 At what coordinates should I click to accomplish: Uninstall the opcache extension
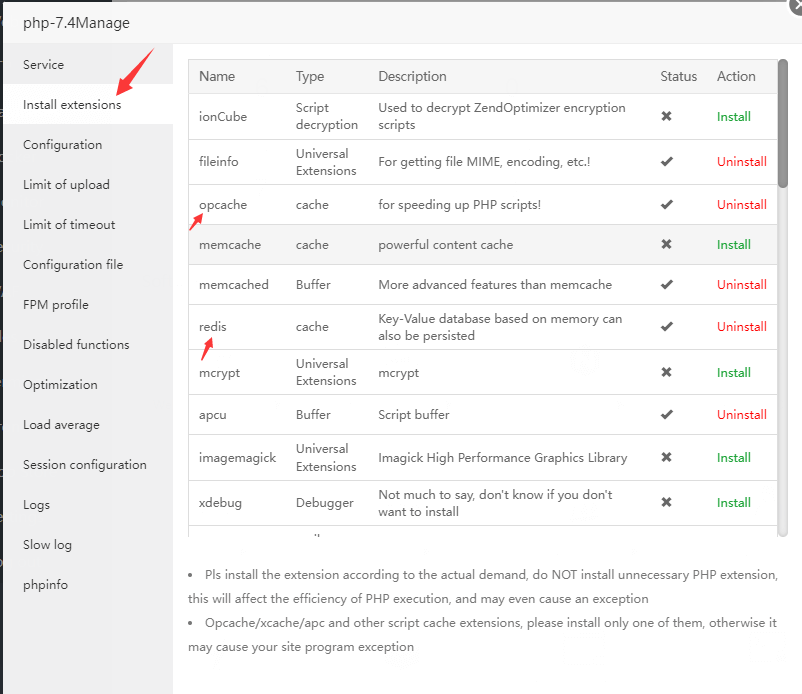pos(742,205)
